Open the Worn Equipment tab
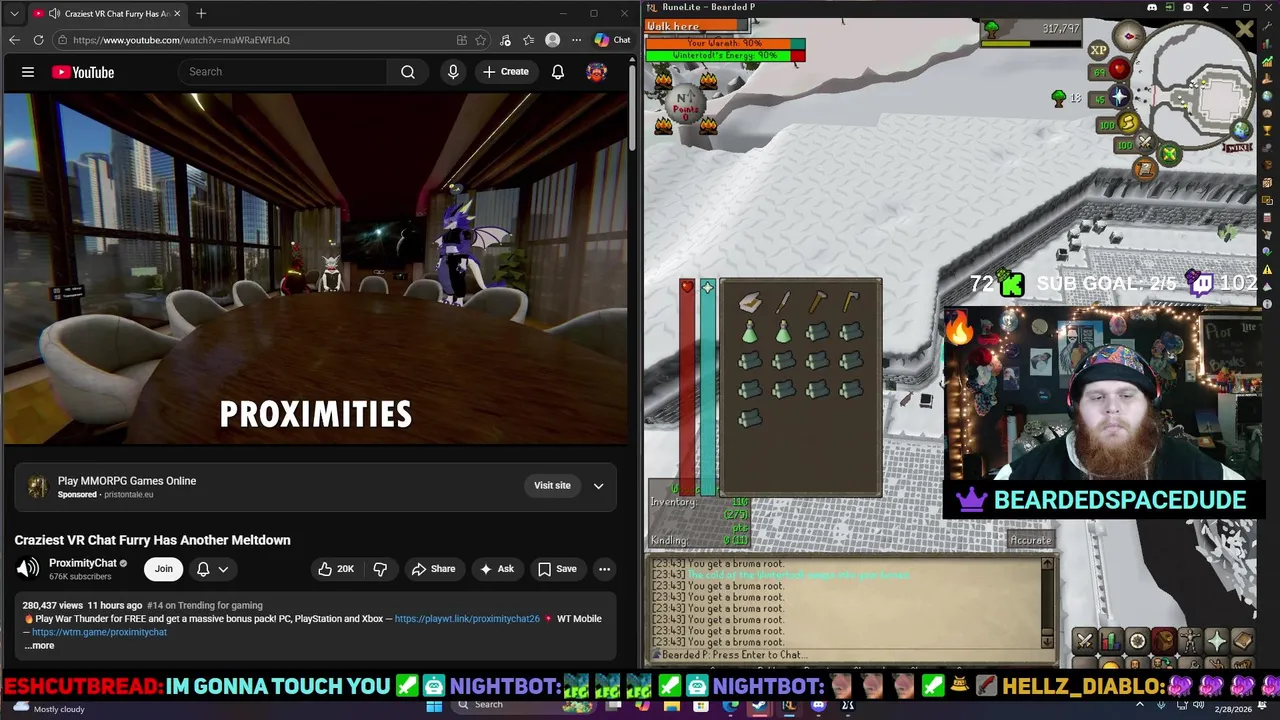Image resolution: width=1280 pixels, height=720 pixels. (1190, 641)
